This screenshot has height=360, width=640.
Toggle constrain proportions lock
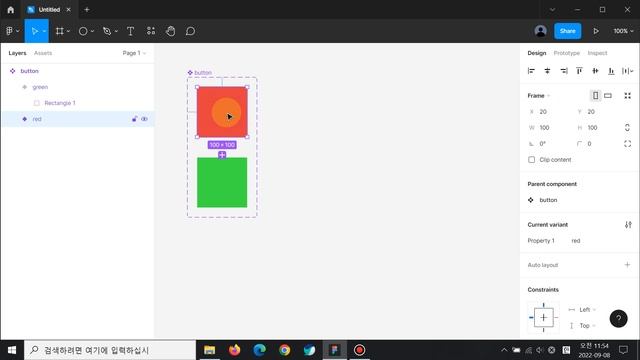[x=627, y=128]
